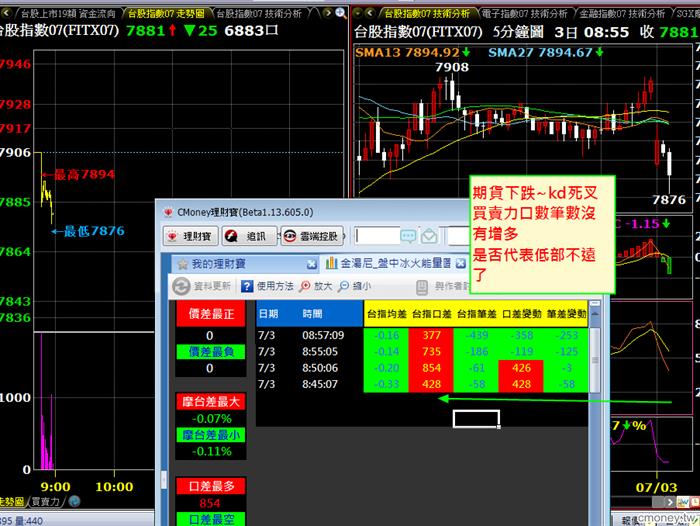The image size is (700, 526).
Task: Click the right chart scroll-right arrow near 07/03
Action: [670, 502]
